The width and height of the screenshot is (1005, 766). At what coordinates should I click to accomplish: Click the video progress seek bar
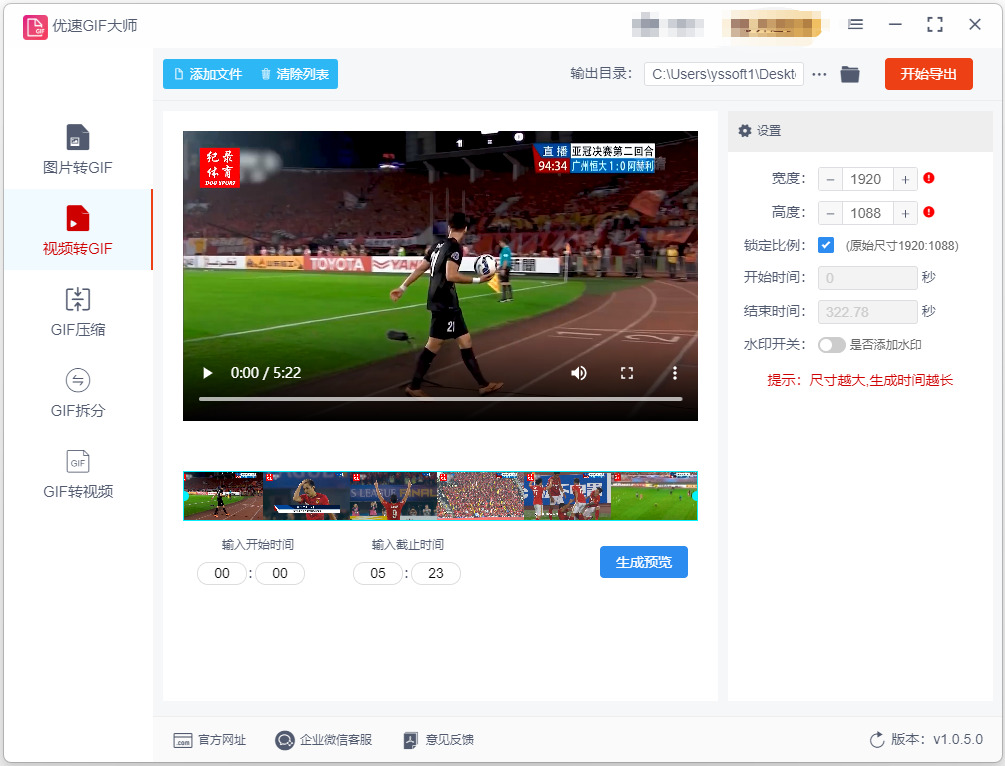[x=440, y=399]
